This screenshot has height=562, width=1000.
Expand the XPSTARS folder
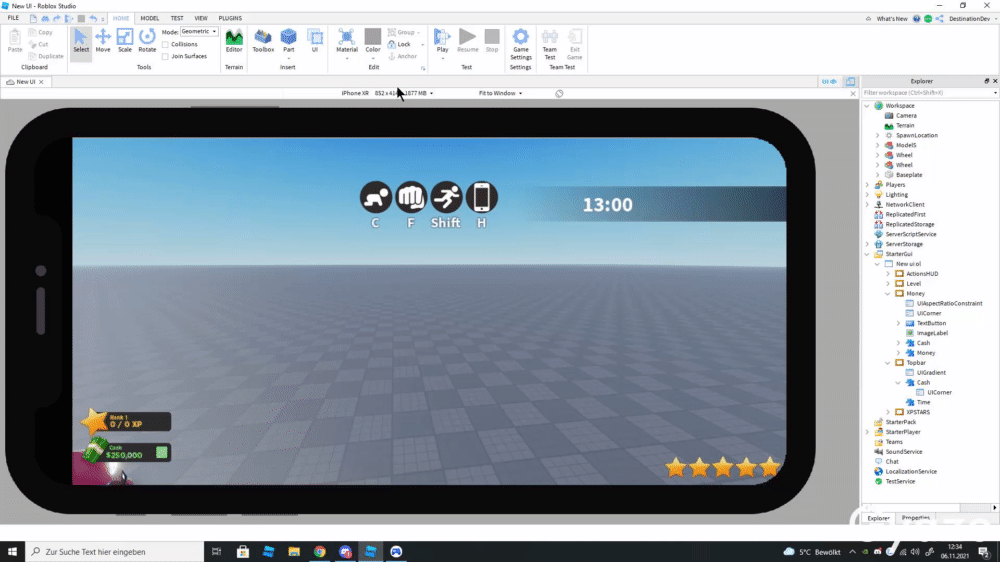point(888,412)
